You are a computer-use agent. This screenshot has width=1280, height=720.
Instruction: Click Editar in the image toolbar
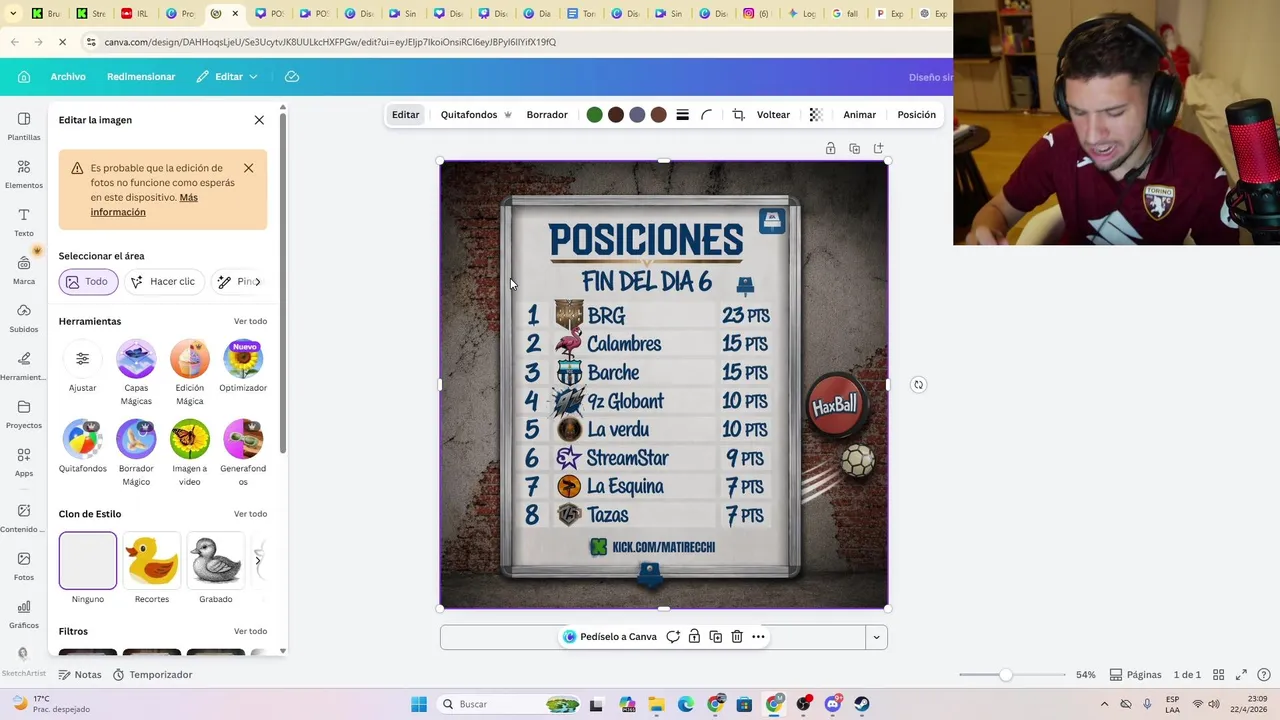(x=405, y=115)
